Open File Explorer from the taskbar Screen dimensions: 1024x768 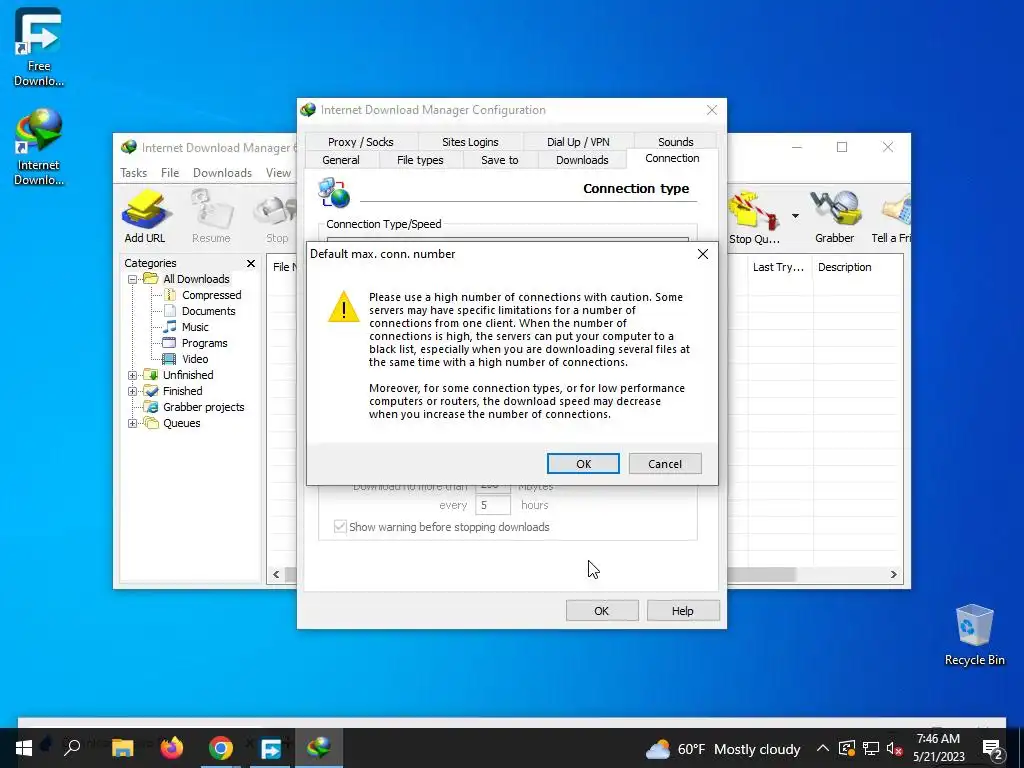point(122,748)
